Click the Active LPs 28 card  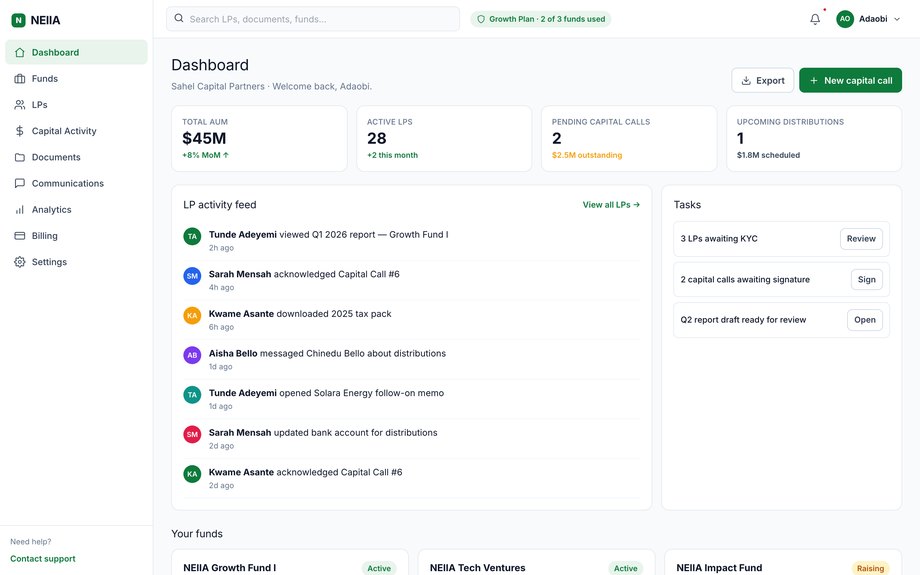(x=444, y=138)
